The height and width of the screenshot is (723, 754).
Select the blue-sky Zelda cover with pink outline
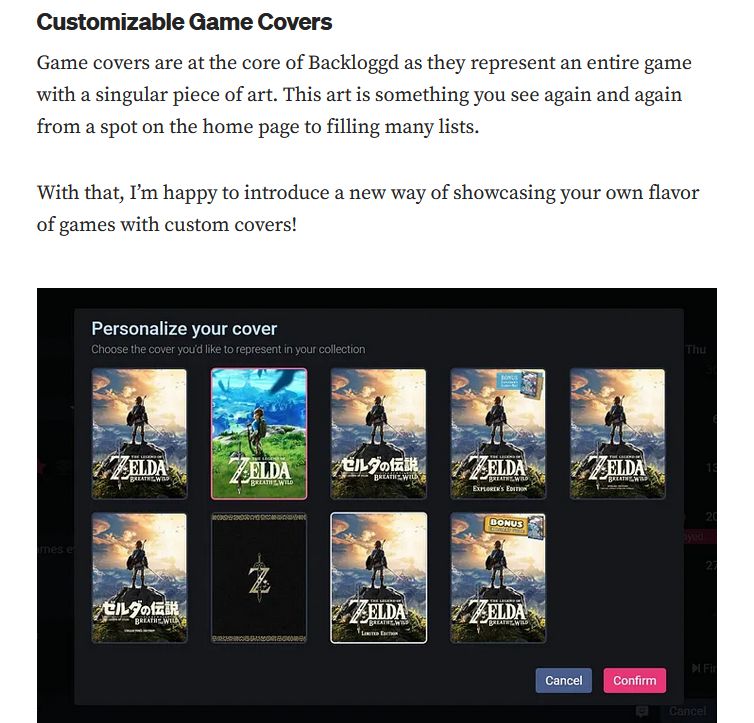pos(259,434)
